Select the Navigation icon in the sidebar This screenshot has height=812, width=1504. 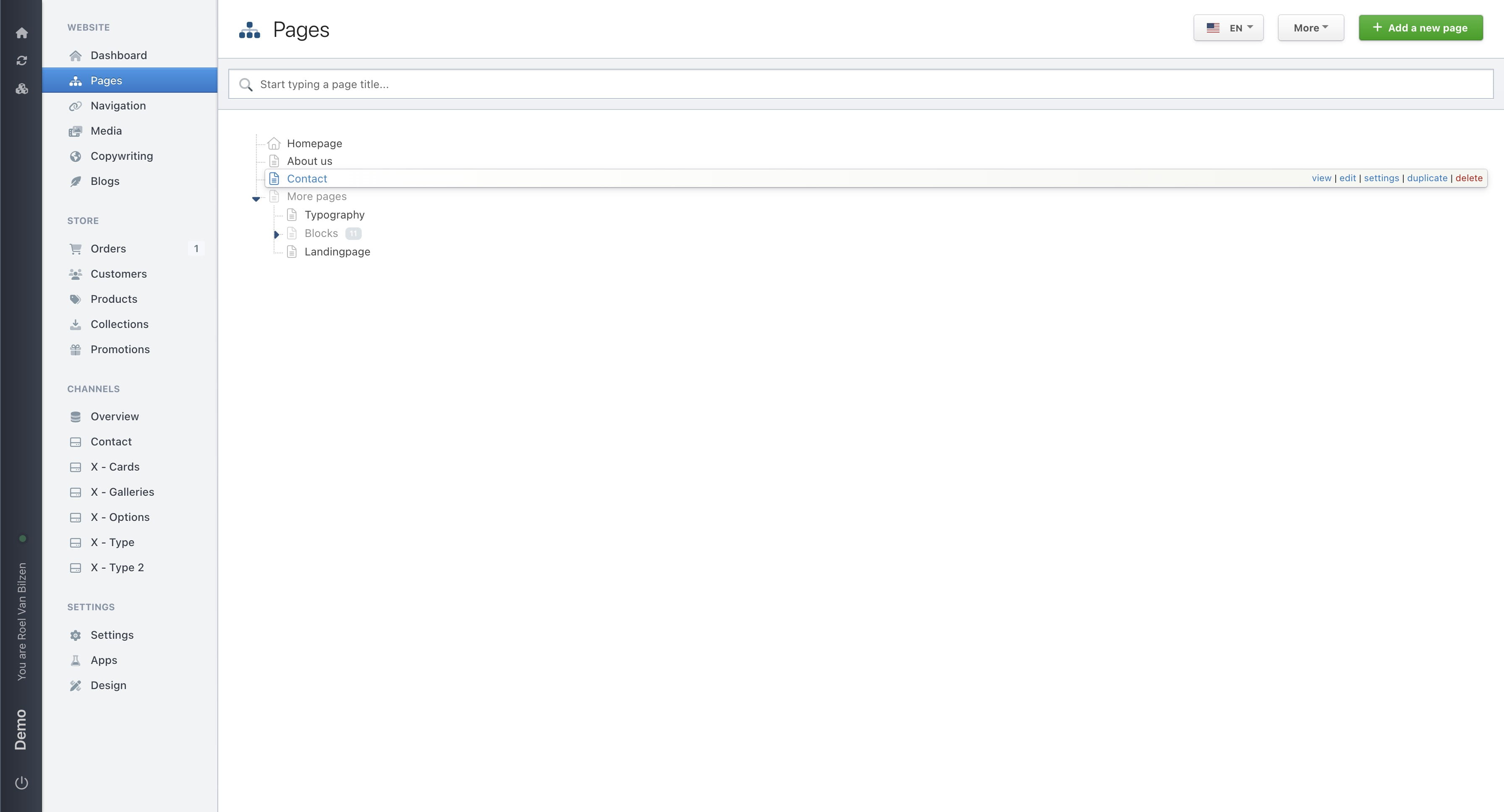tap(76, 106)
